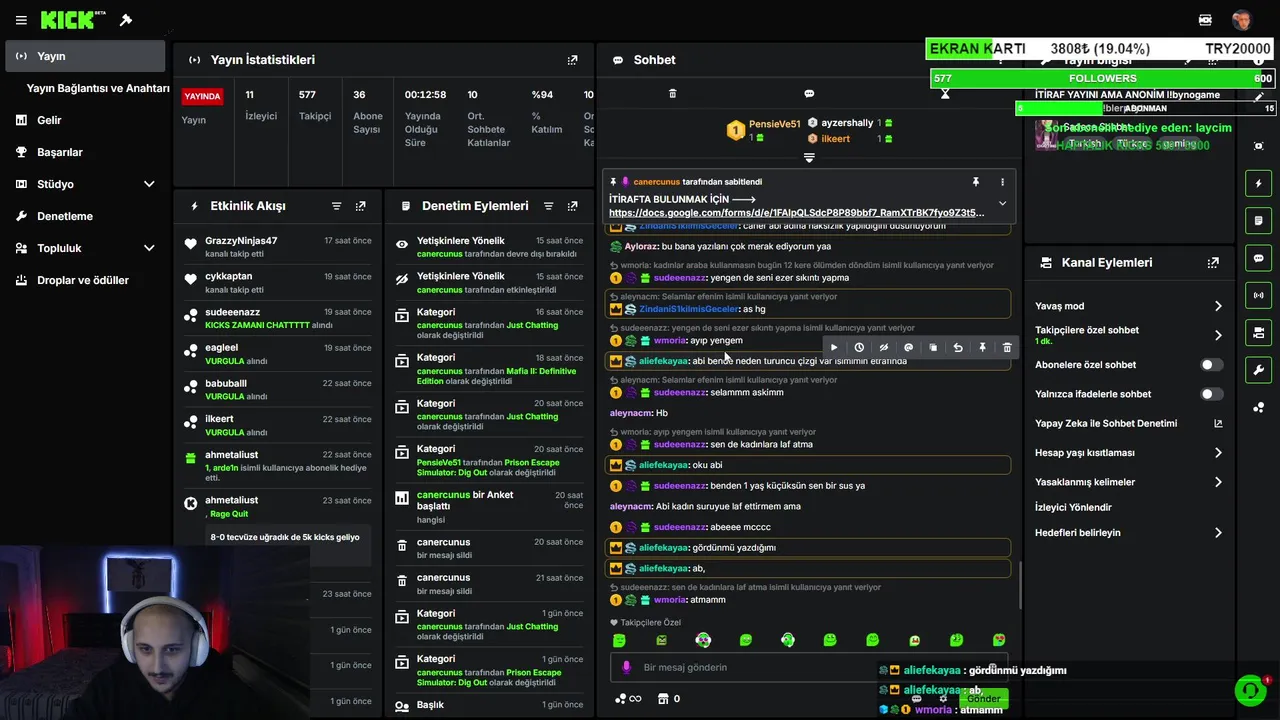Open Yavaş mod settings arrow
Viewport: 1280px width, 720px height.
click(1218, 306)
